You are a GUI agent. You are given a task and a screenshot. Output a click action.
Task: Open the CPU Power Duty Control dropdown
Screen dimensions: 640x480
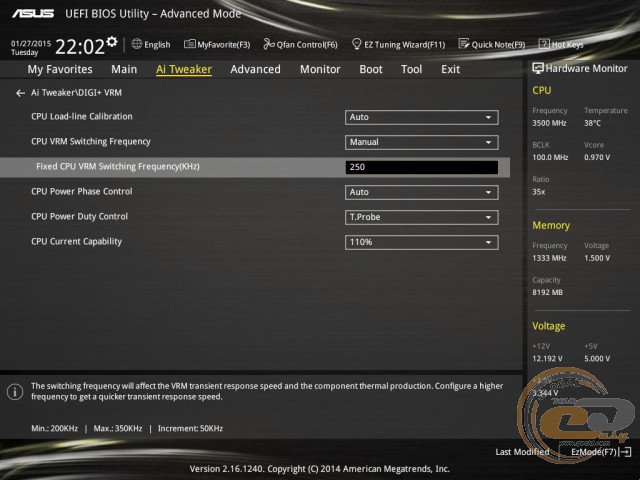[422, 217]
